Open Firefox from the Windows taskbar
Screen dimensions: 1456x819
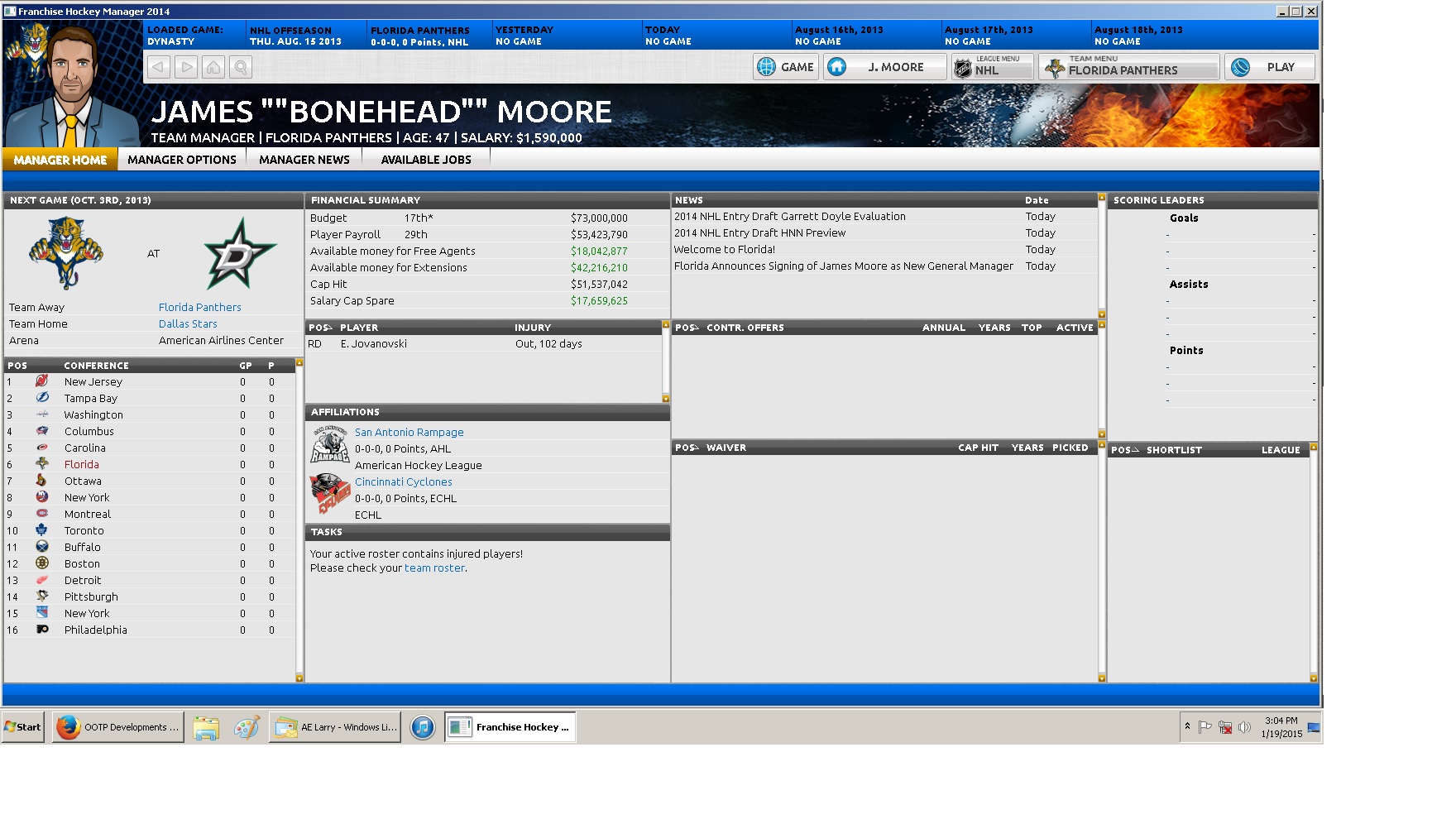tap(117, 727)
